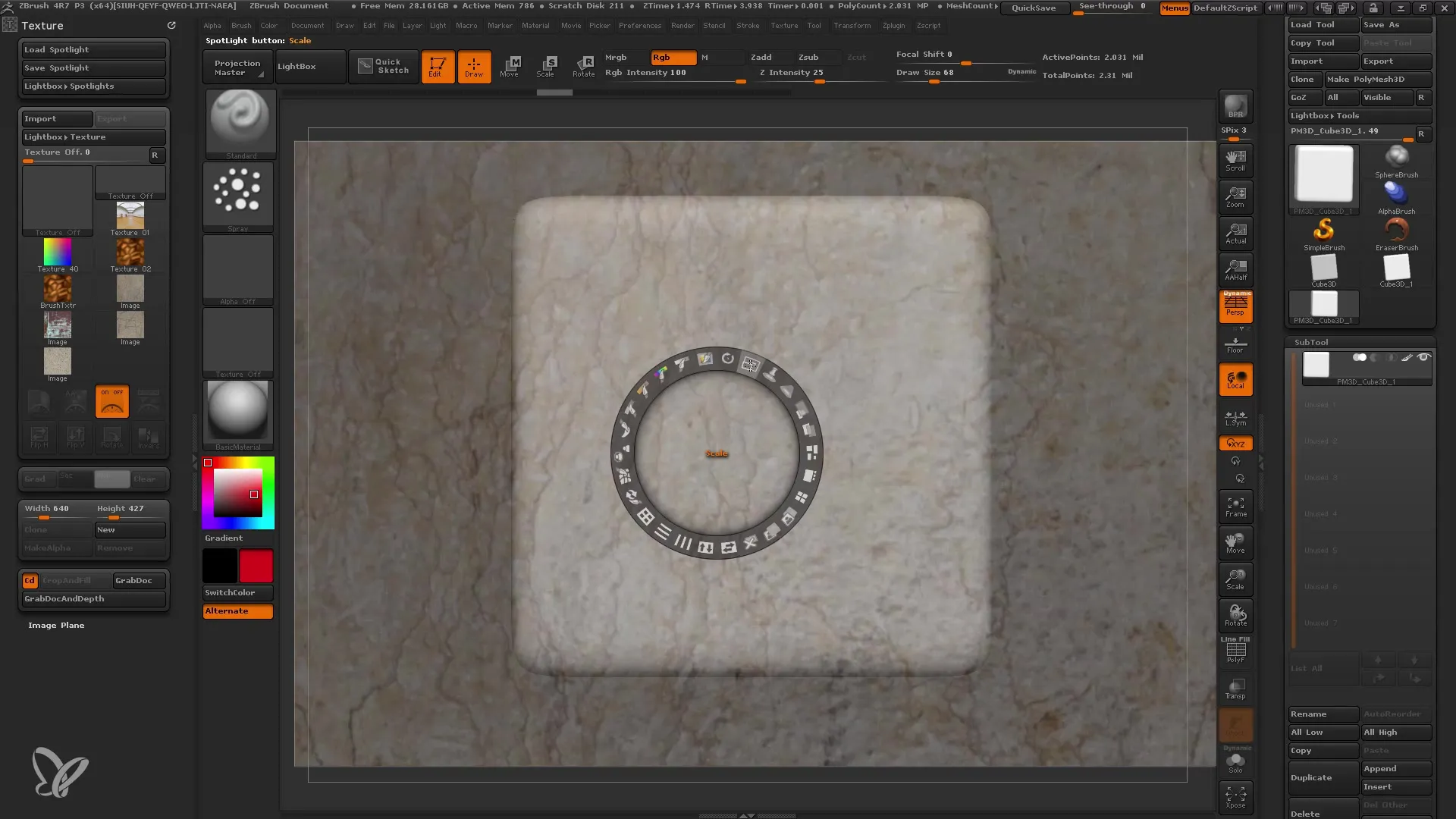Click the Frame tool icon
This screenshot has width=1456, height=819.
1236,508
